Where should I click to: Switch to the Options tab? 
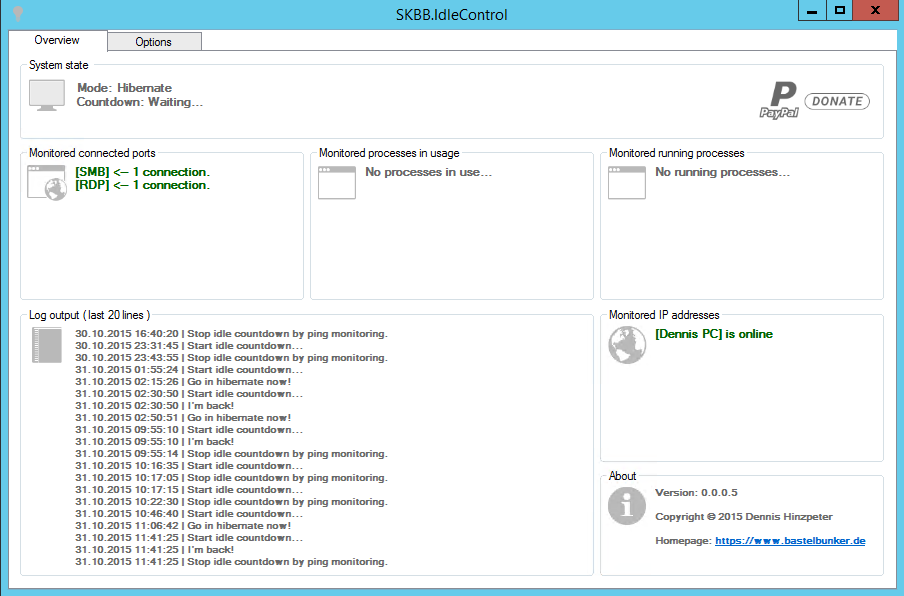154,42
